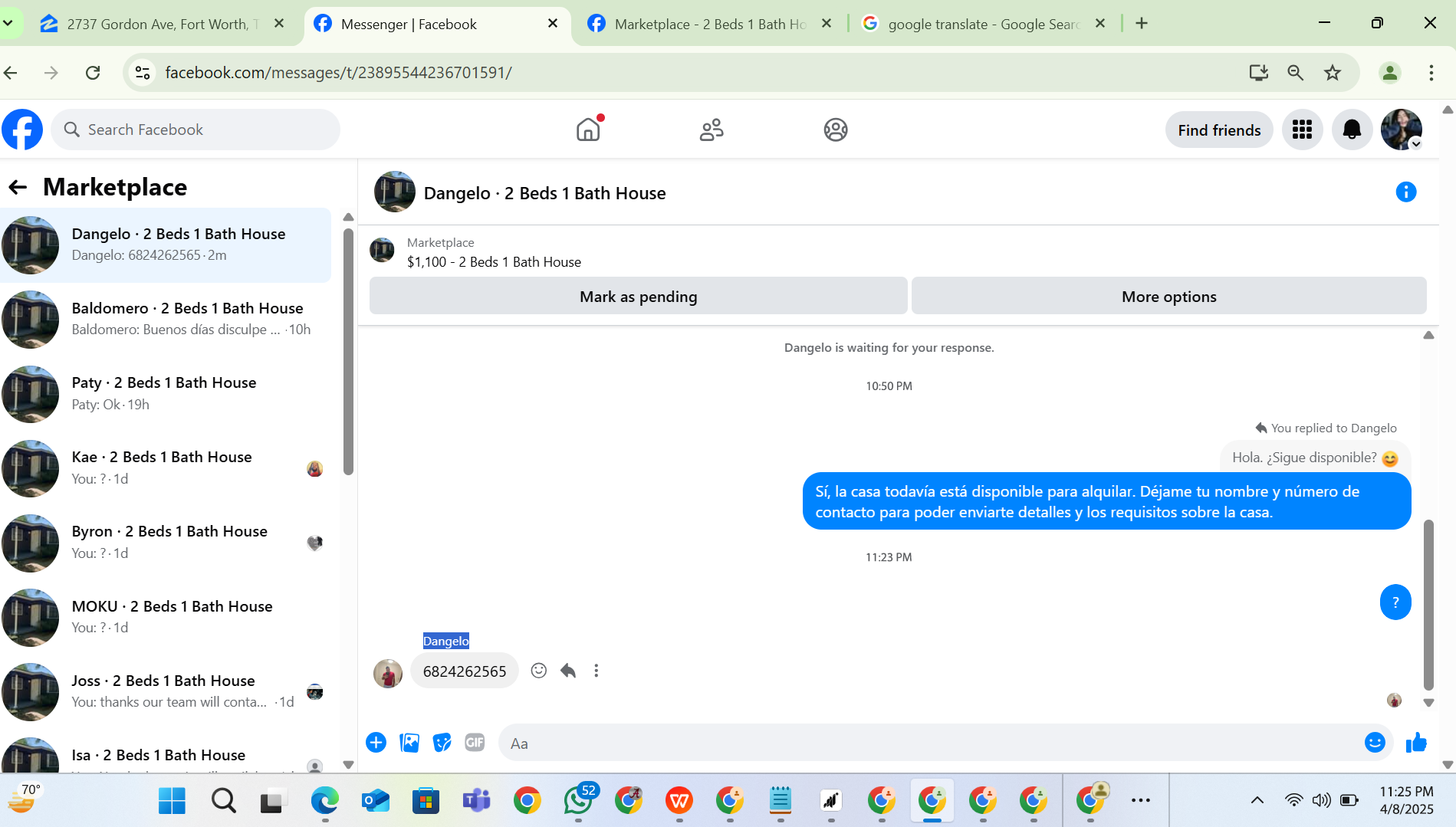Click the chat messages scrollbar thumb
The width and height of the screenshot is (1456, 827).
pos(1428,605)
